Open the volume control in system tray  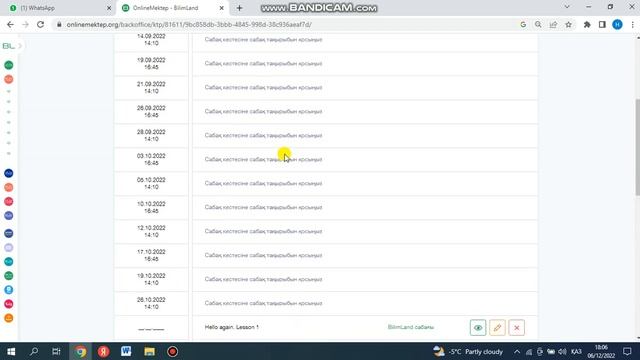(x=562, y=351)
